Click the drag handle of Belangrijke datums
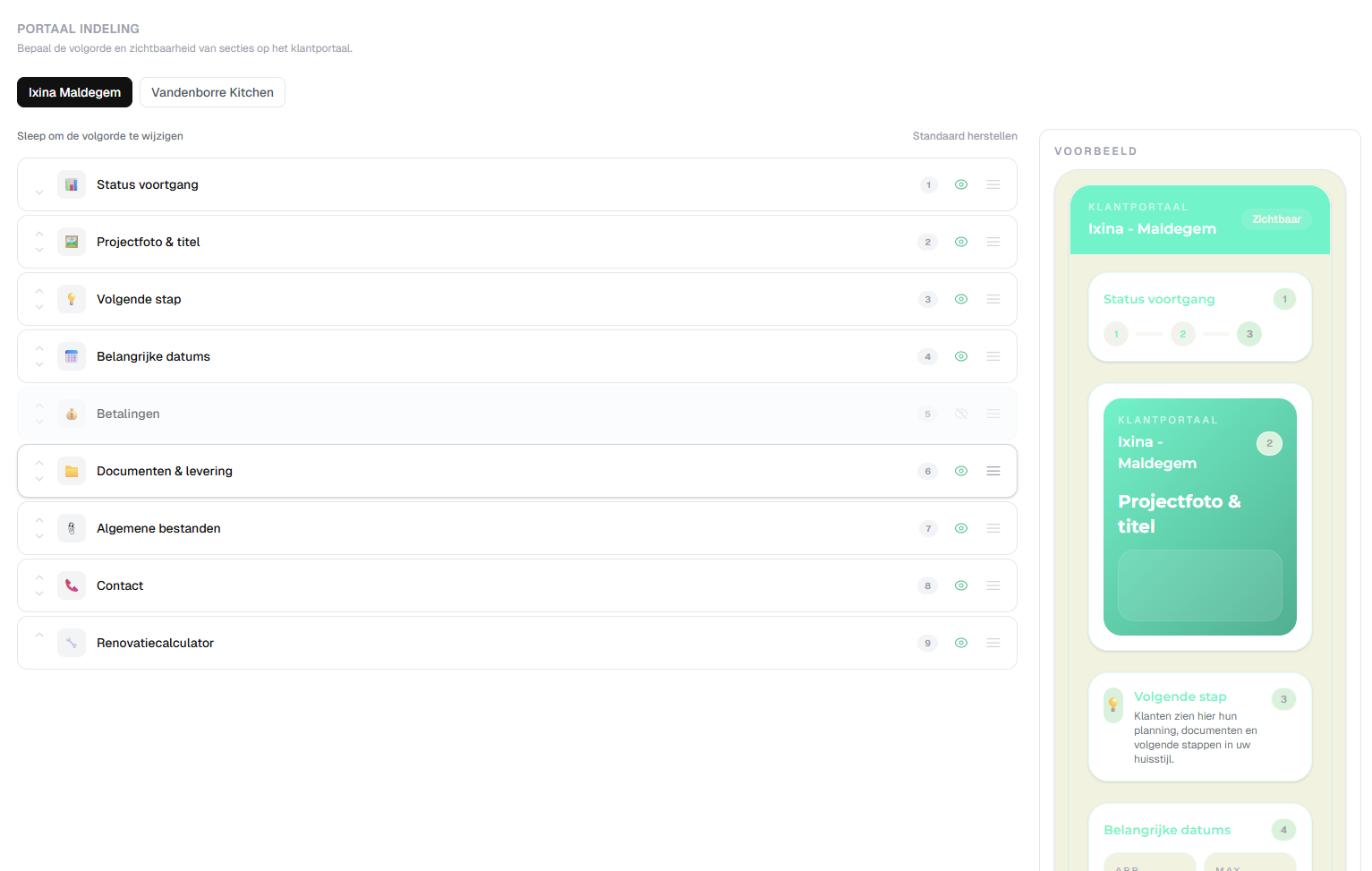 click(x=993, y=356)
